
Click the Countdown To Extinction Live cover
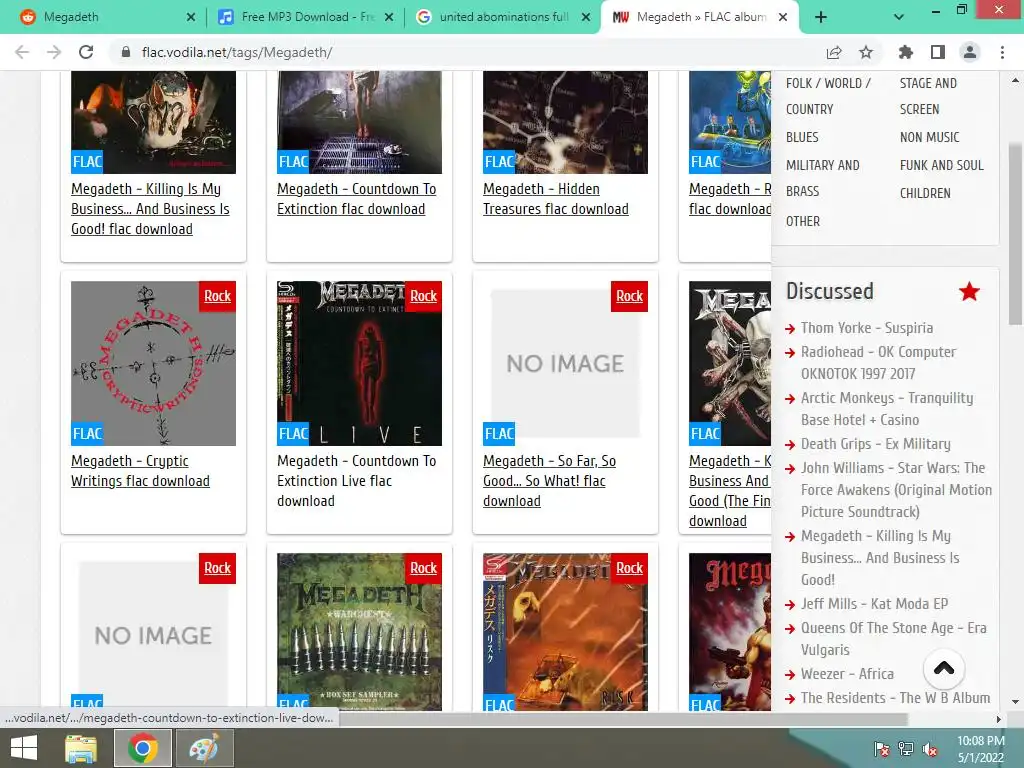coord(359,364)
